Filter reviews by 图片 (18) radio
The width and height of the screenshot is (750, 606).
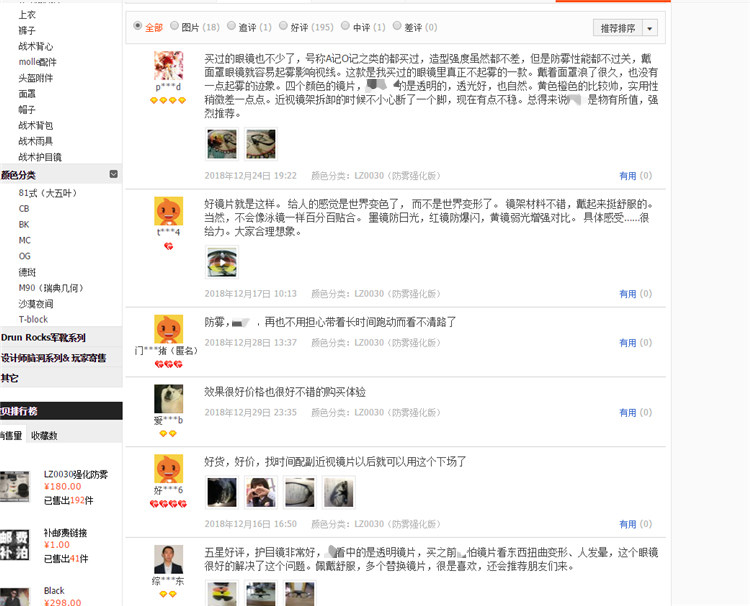click(x=175, y=26)
